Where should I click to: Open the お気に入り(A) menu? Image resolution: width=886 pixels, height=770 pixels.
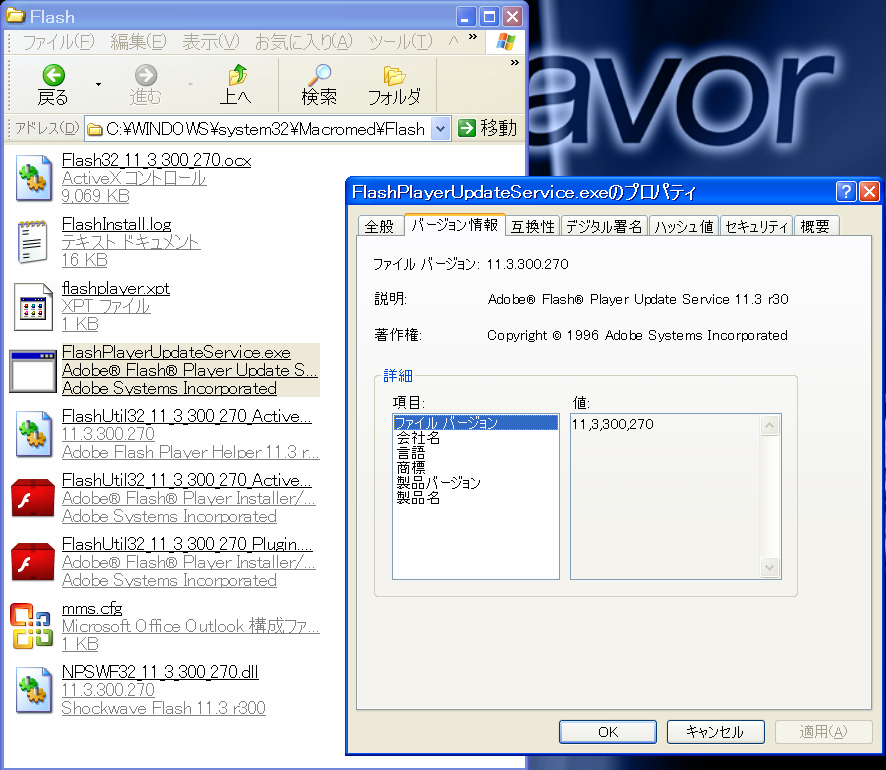click(303, 42)
